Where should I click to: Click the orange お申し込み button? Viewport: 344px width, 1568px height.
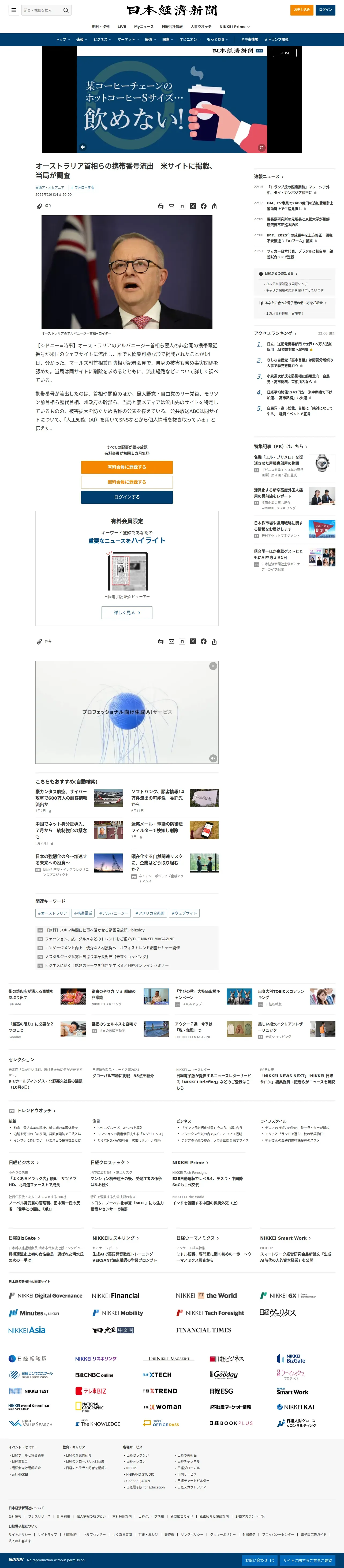click(302, 10)
